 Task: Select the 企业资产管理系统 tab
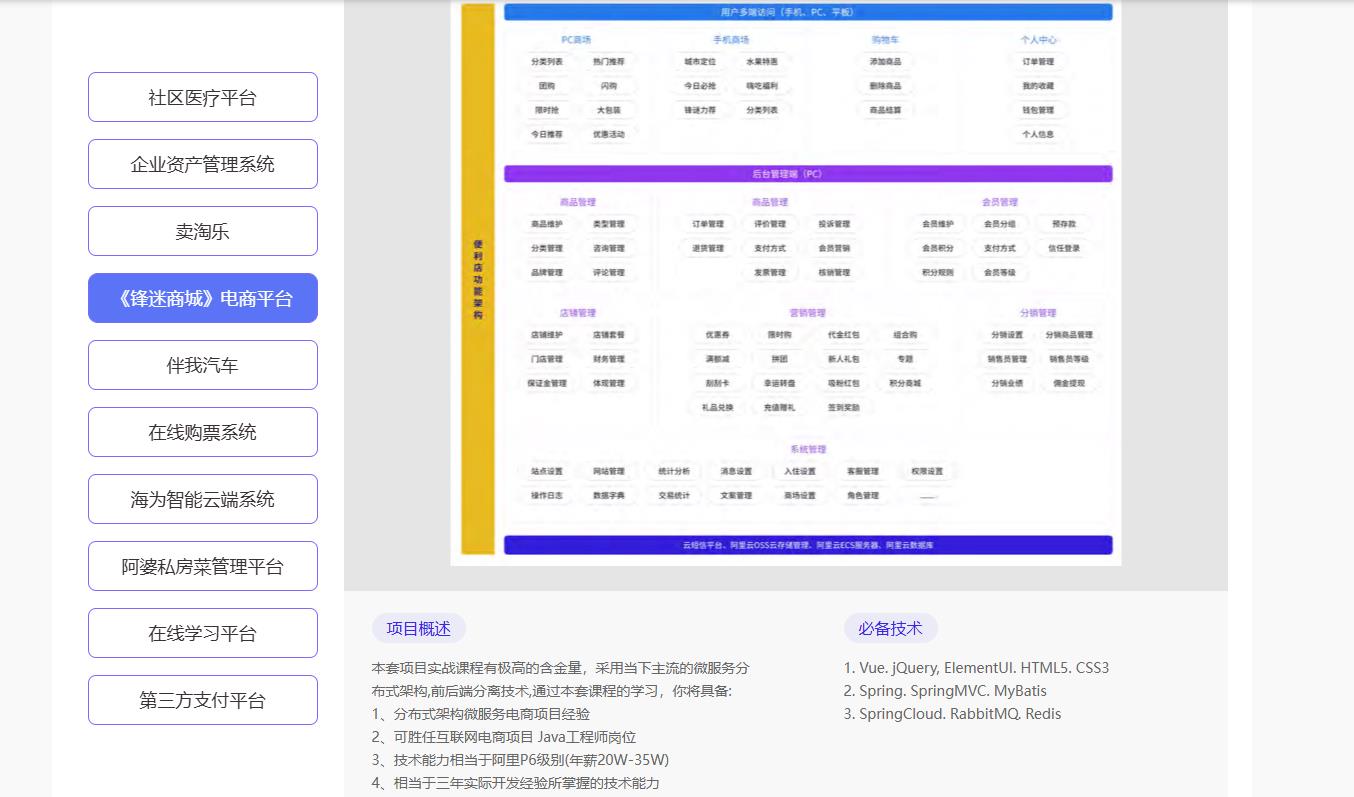202,164
